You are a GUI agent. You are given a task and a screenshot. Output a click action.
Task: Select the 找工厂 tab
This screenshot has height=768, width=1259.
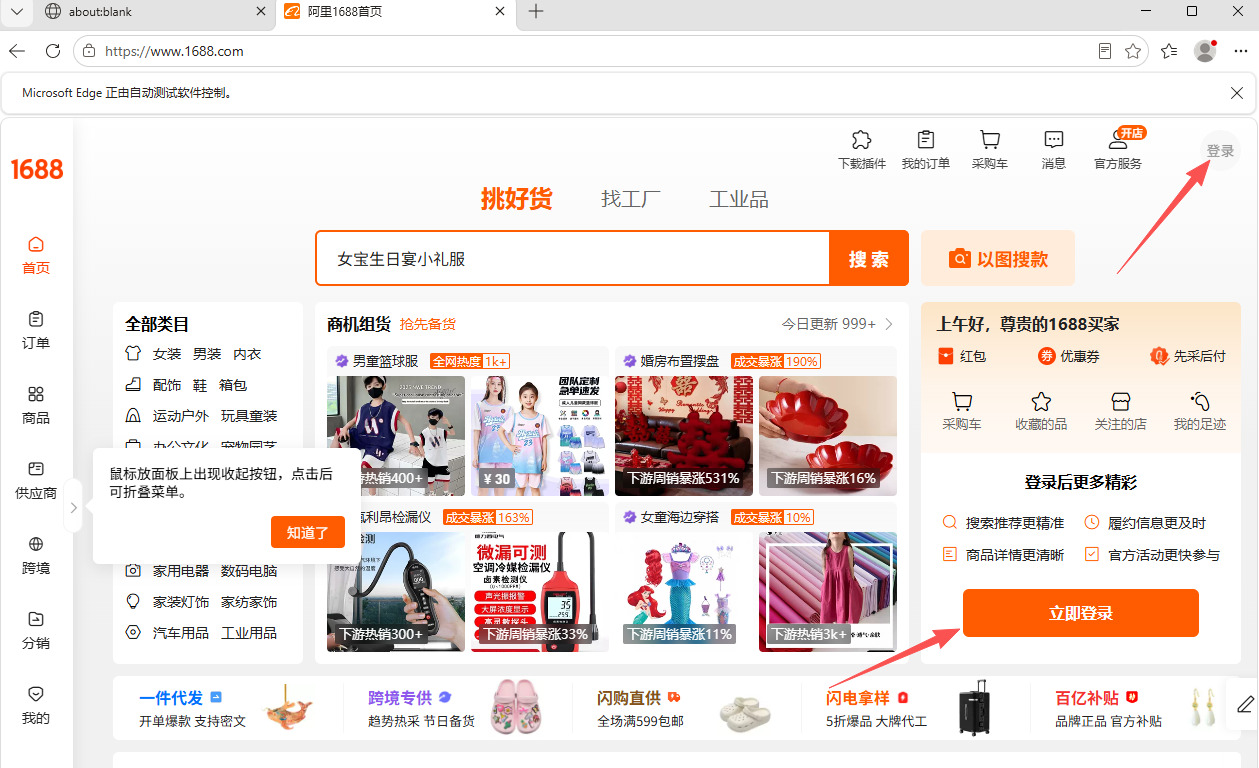pyautogui.click(x=631, y=199)
